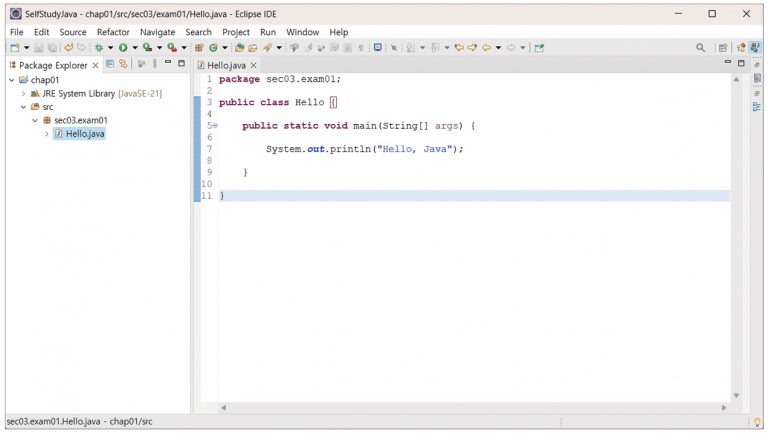Click the lightbulb tip icon in status bar
Image resolution: width=768 pixels, height=433 pixels.
[756, 422]
